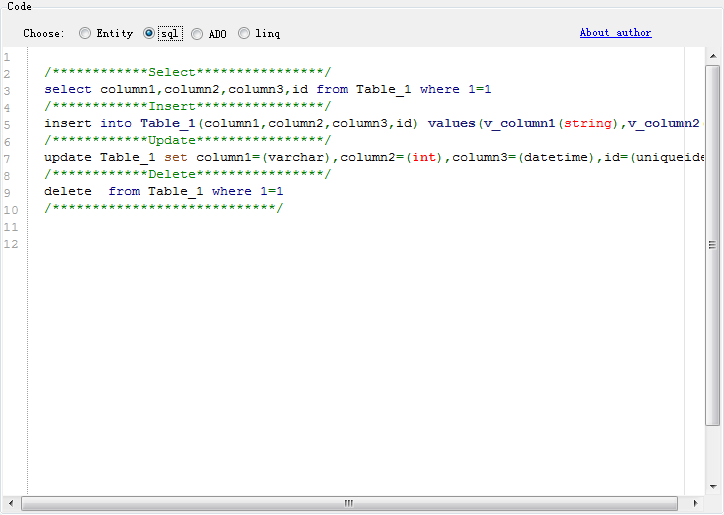Click the 'set' keyword on line 7
Screen dimensions: 724x515
(x=176, y=158)
